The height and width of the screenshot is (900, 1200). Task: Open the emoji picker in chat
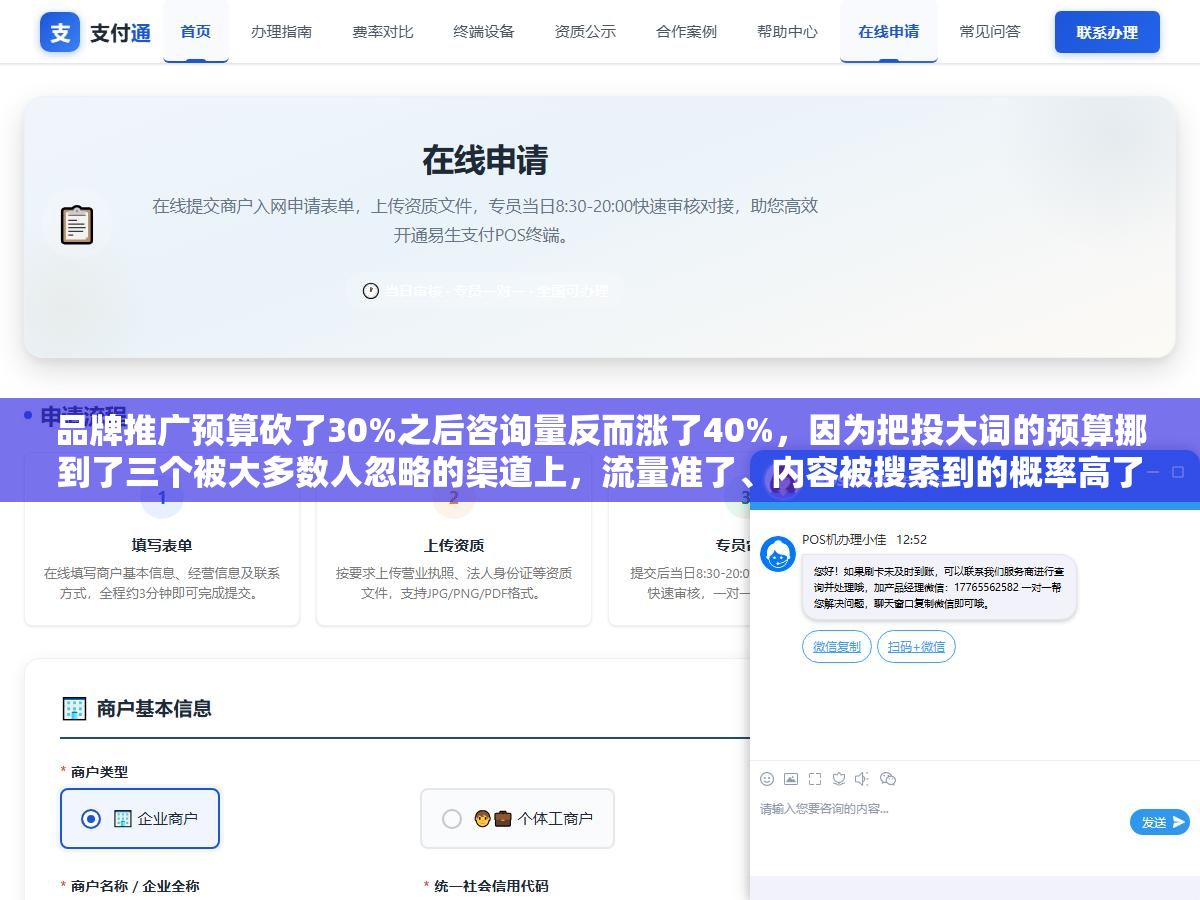(x=767, y=779)
